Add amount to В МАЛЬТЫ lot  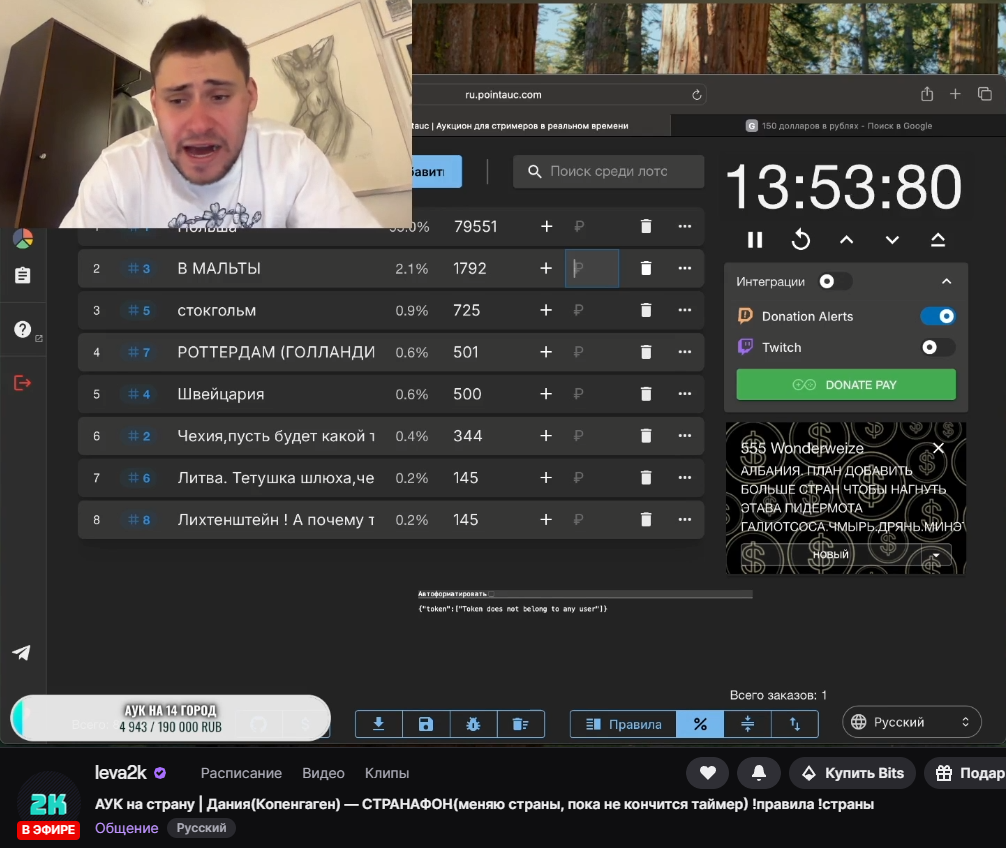click(x=546, y=268)
